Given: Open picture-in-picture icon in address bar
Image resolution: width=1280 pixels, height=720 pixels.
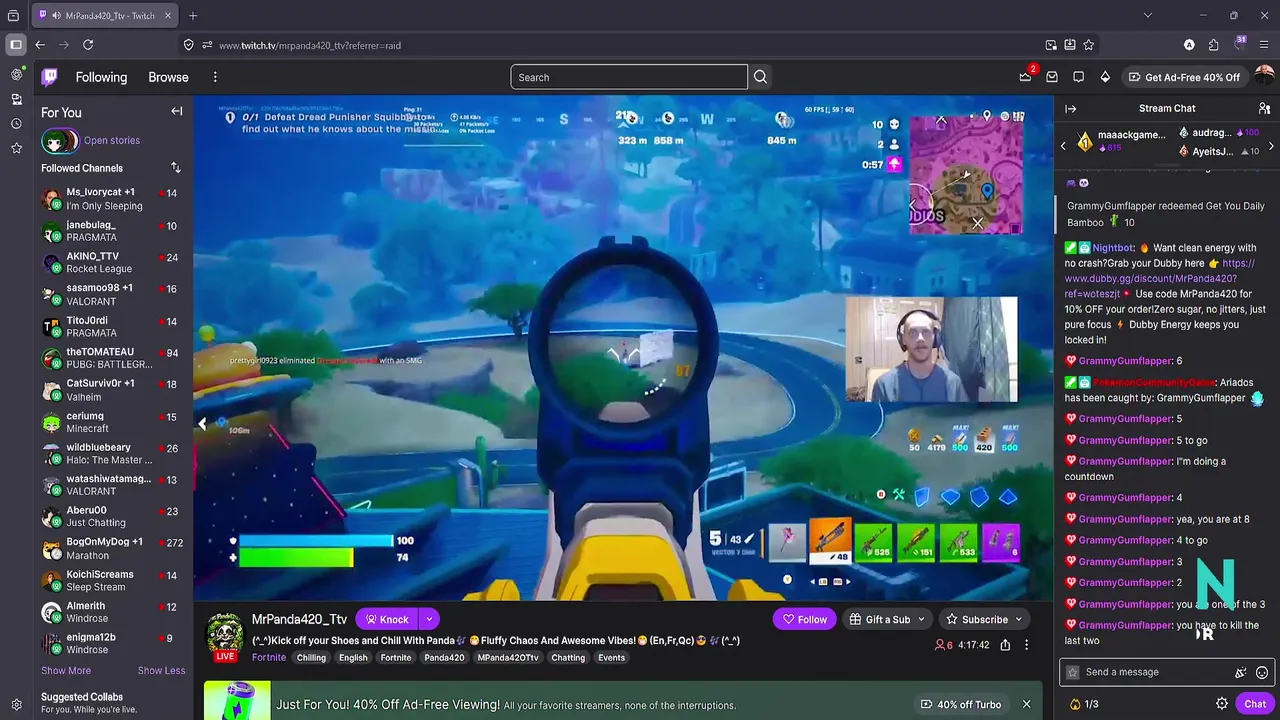Looking at the screenshot, I should [1051, 45].
